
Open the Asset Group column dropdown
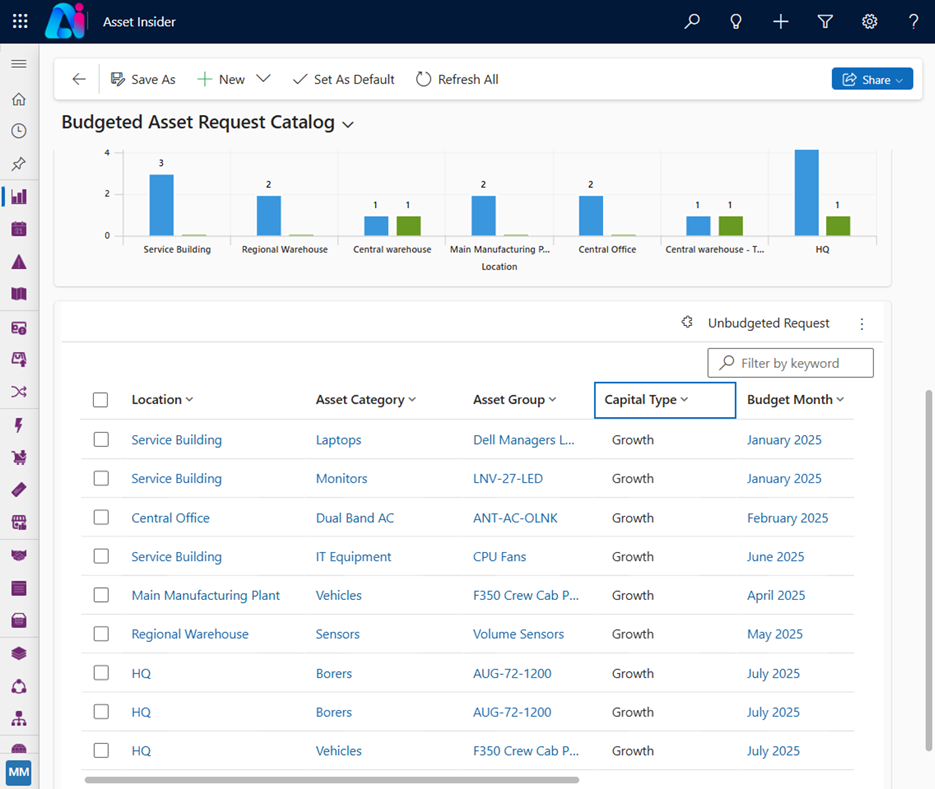click(515, 400)
